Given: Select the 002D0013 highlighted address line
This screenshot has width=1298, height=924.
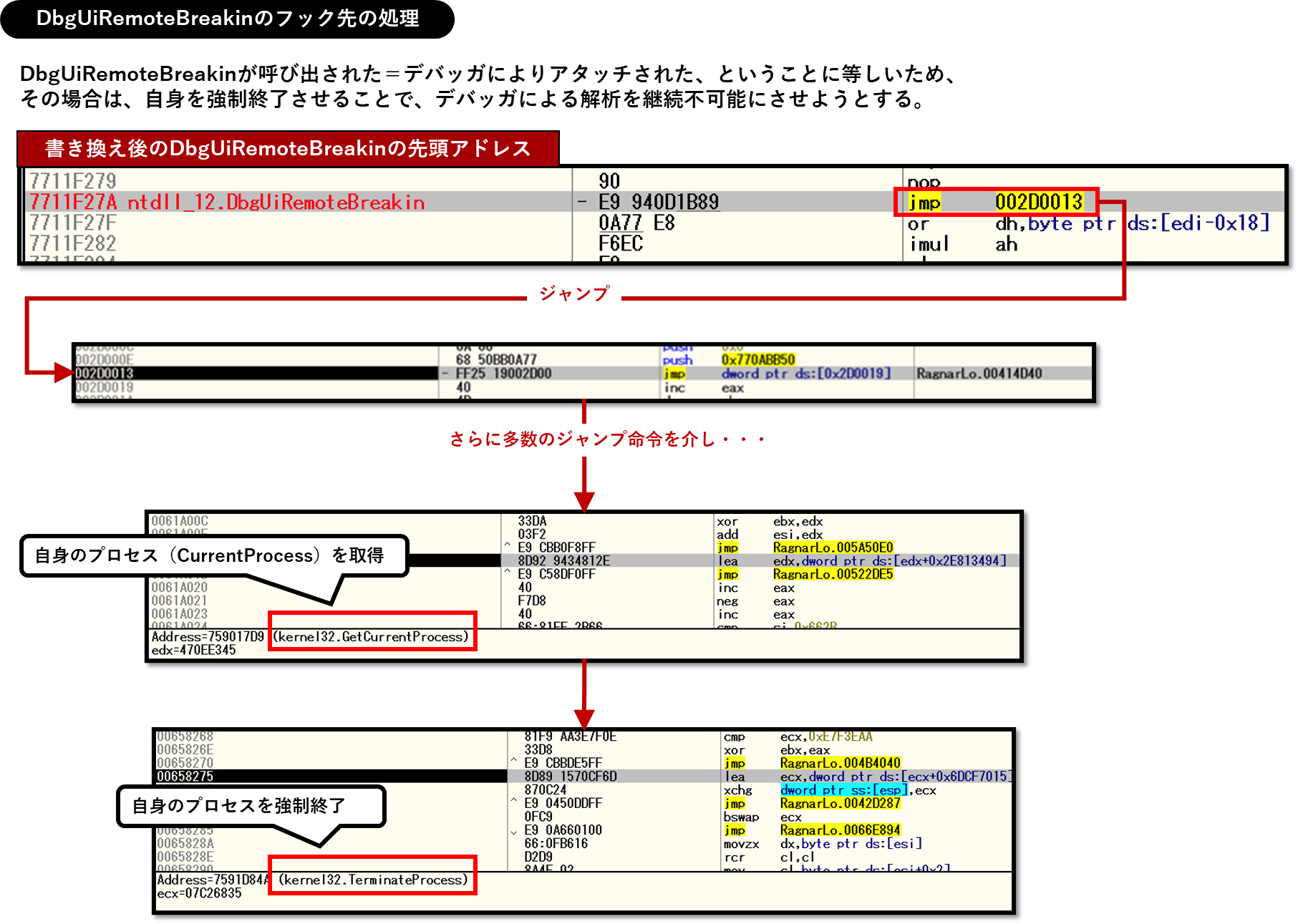Looking at the screenshot, I should click(105, 374).
